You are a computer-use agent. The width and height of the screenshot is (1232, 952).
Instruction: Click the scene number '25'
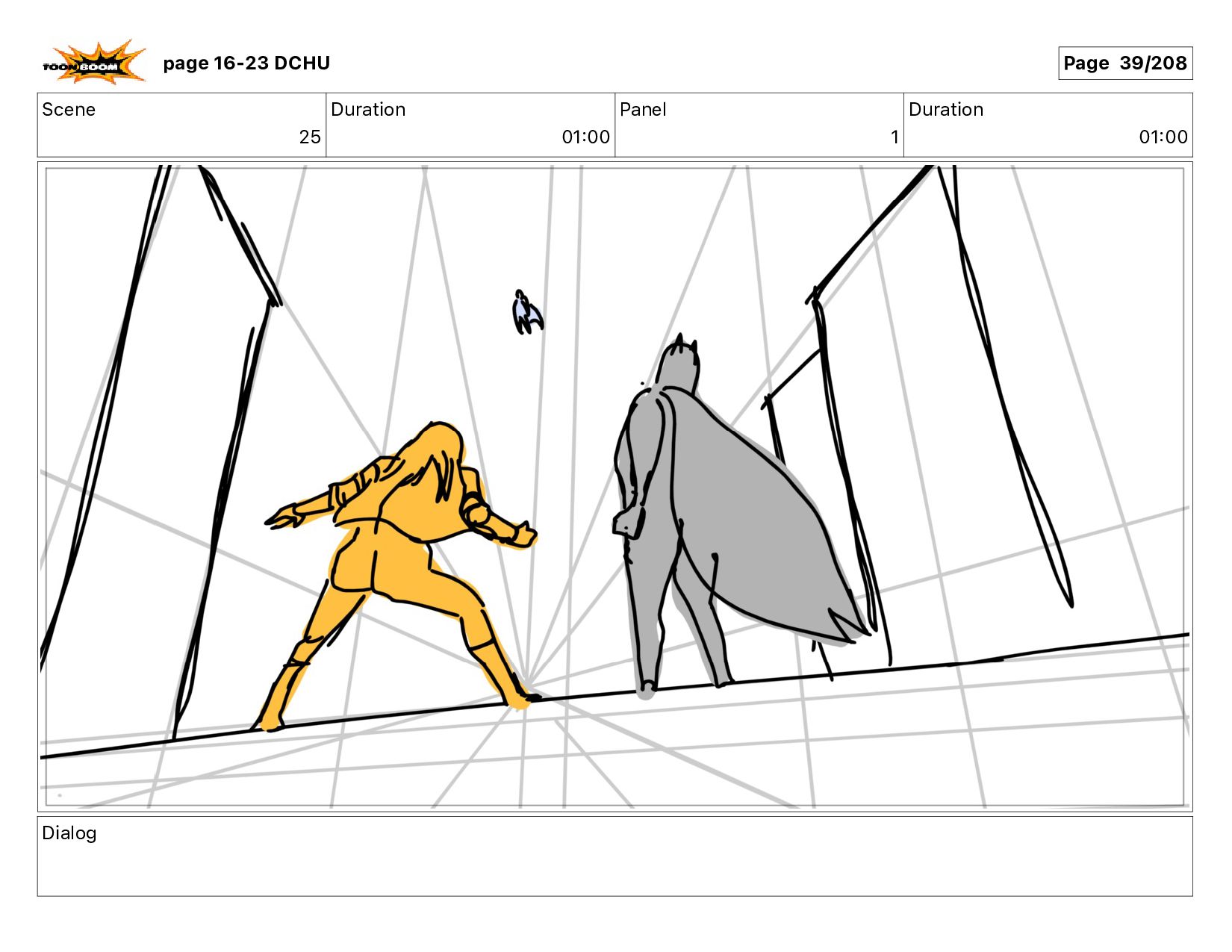[x=310, y=137]
